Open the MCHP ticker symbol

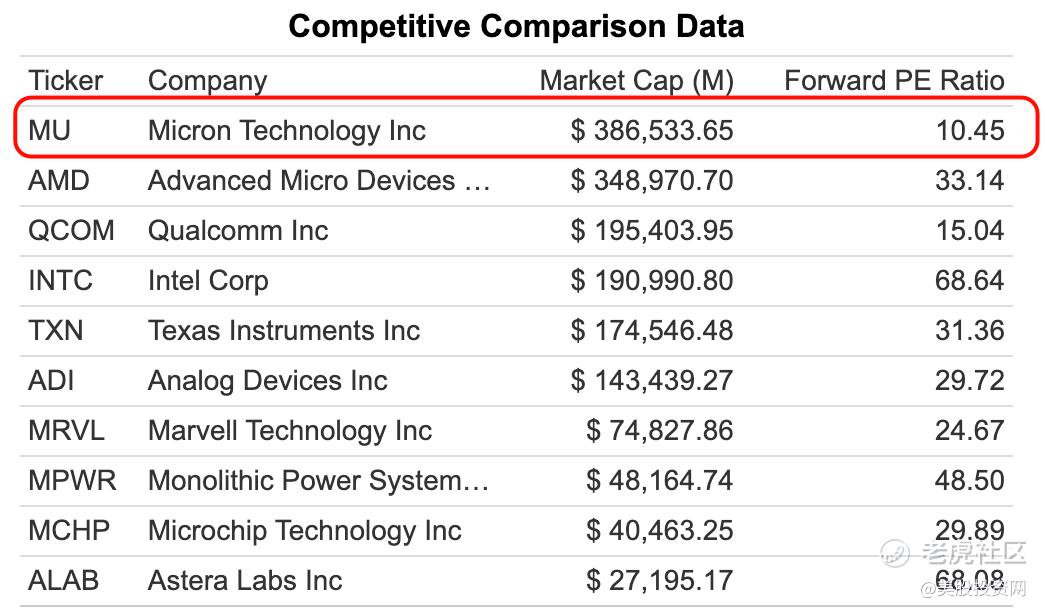coord(69,531)
